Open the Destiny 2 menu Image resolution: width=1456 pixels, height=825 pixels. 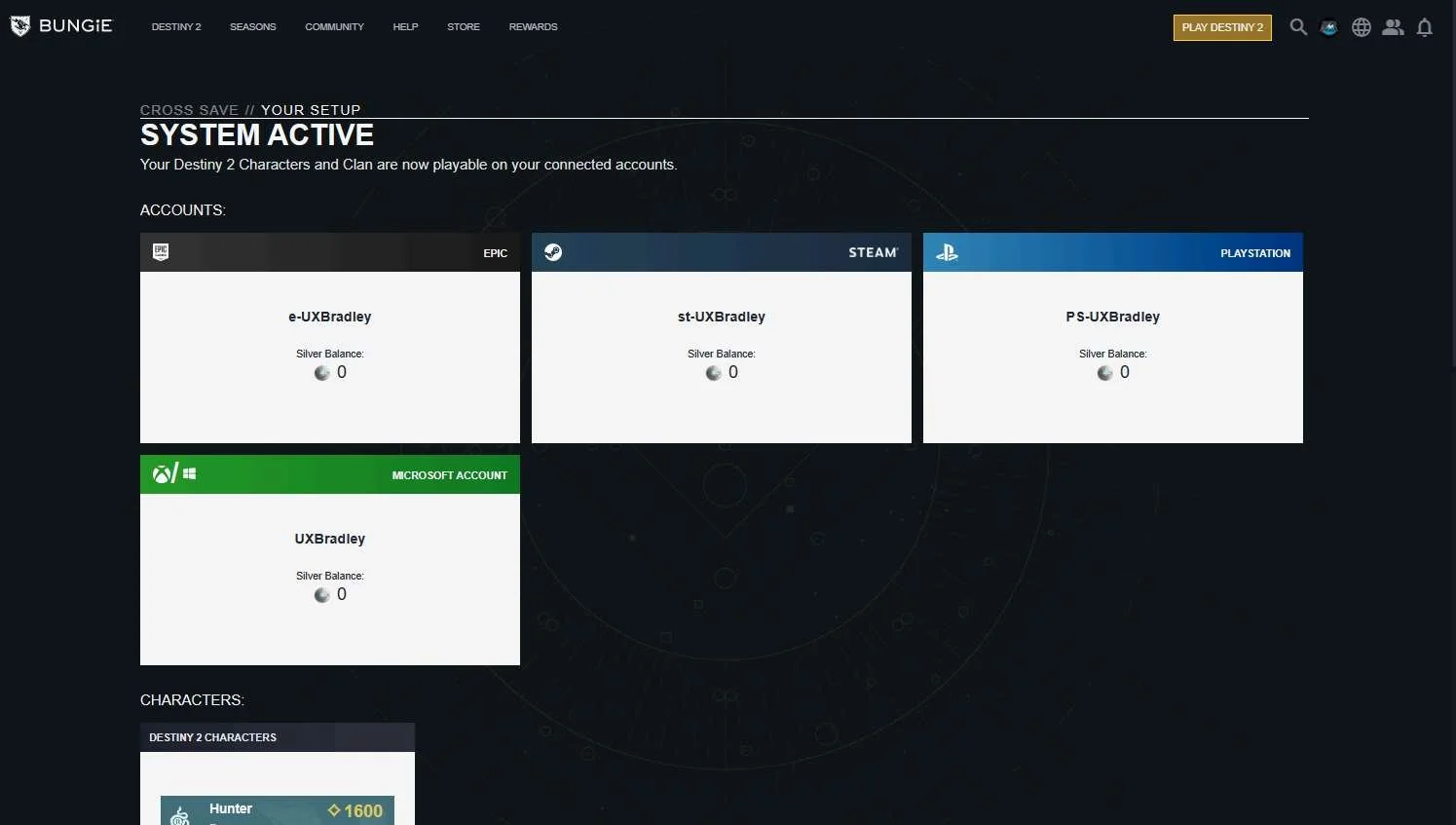pos(176,27)
